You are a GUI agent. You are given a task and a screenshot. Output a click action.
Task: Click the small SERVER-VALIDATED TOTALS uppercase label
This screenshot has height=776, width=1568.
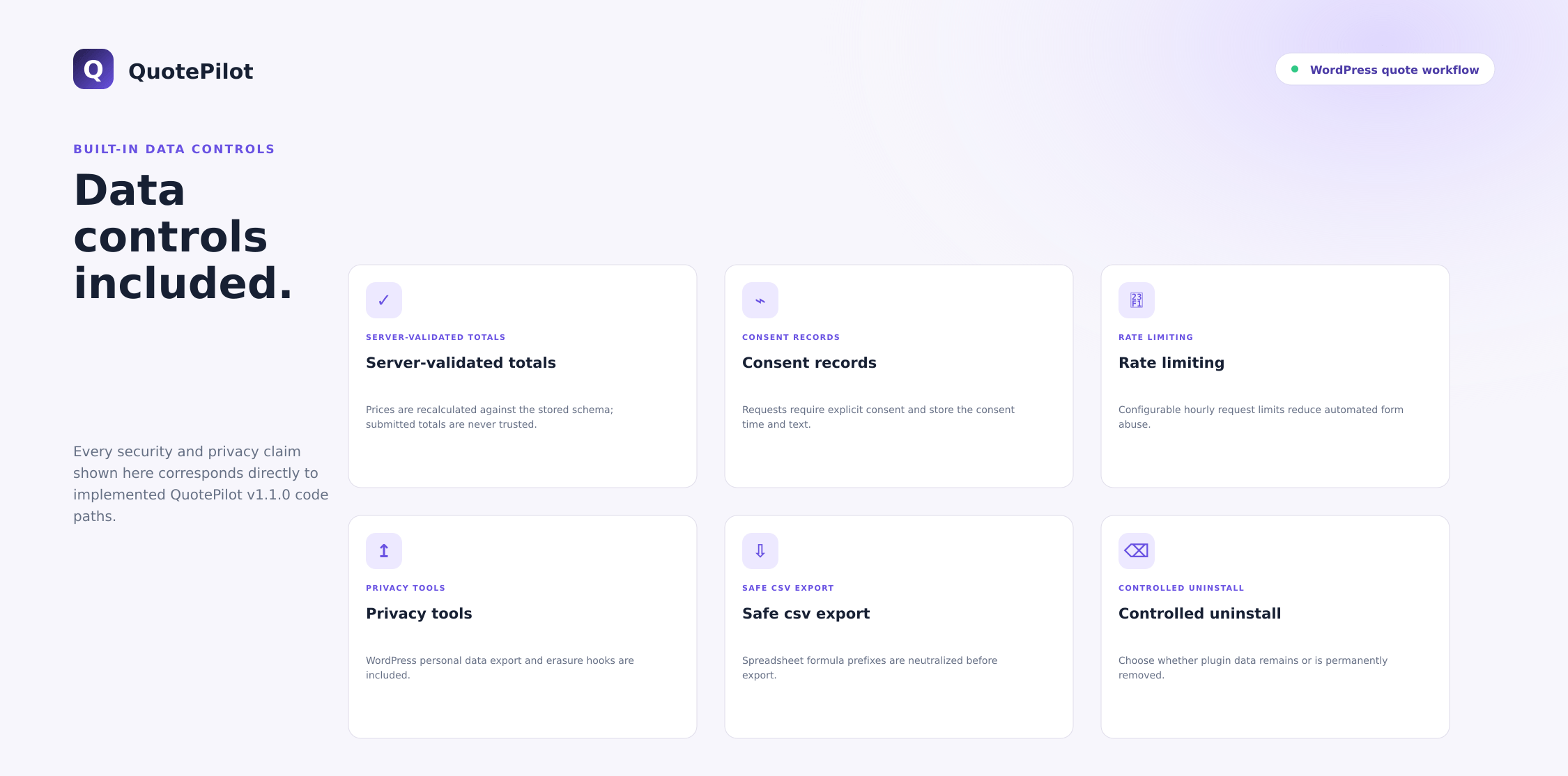(436, 337)
